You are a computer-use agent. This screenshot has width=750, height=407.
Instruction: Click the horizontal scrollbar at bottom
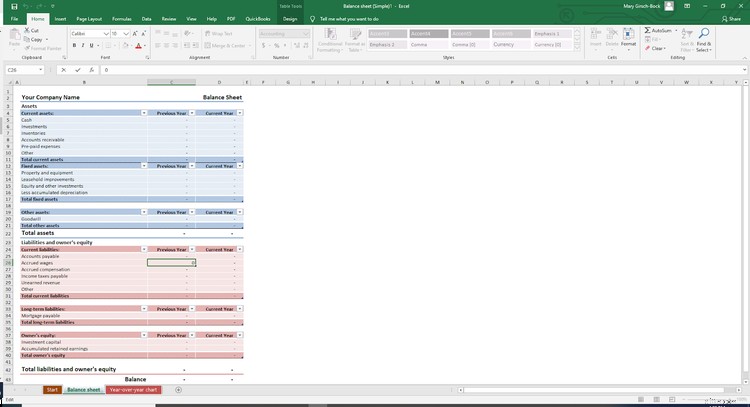593,390
